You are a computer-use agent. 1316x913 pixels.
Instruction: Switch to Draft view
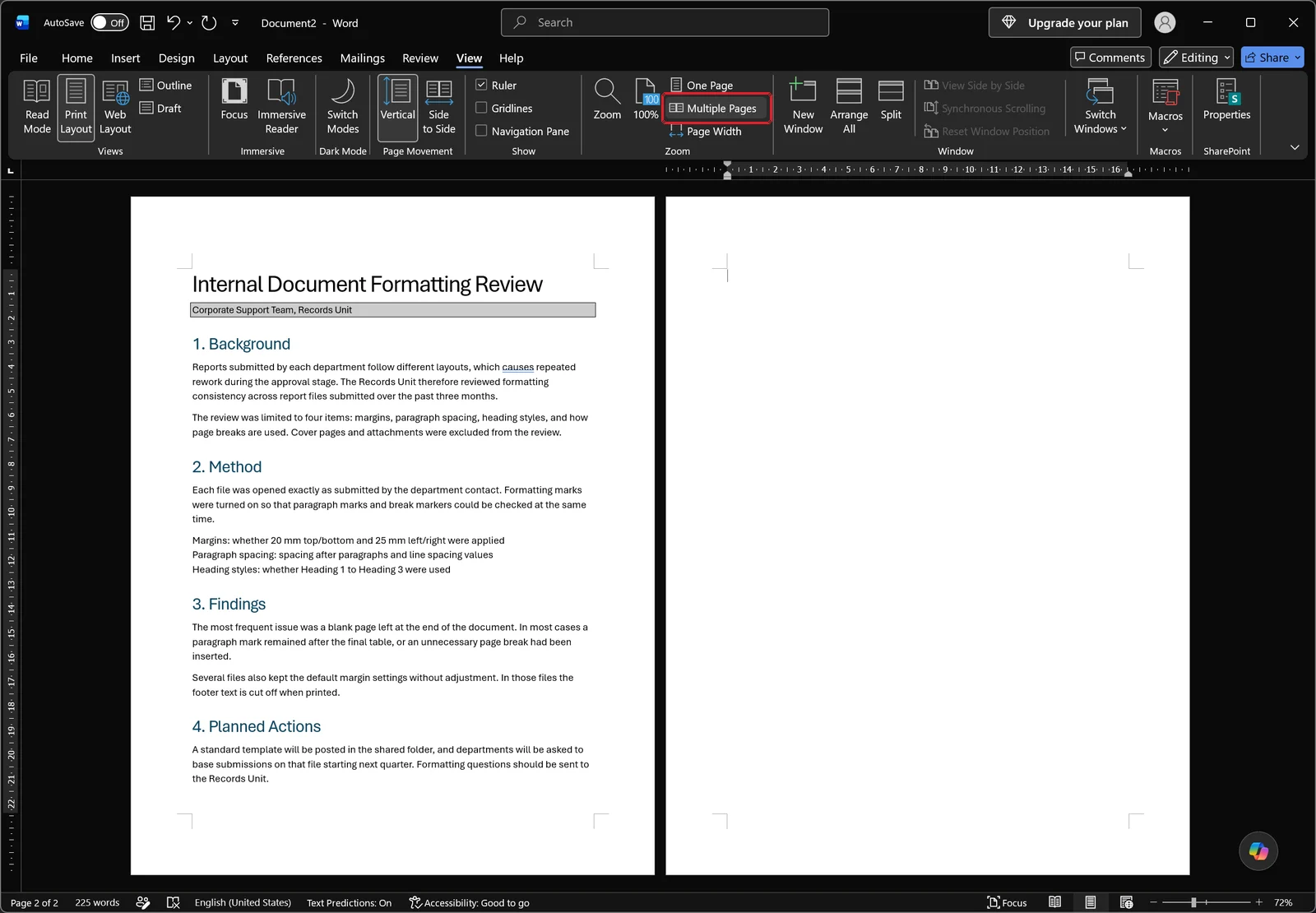point(160,108)
